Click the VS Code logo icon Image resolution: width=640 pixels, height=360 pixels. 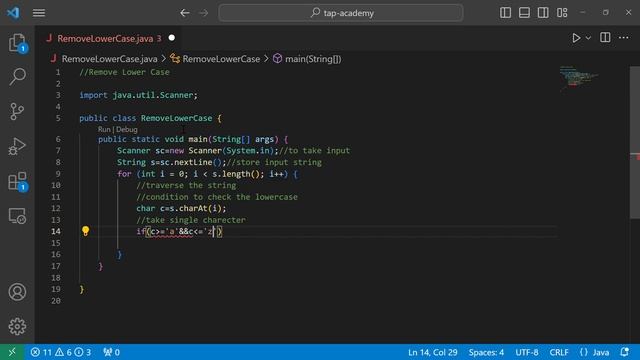tap(13, 13)
